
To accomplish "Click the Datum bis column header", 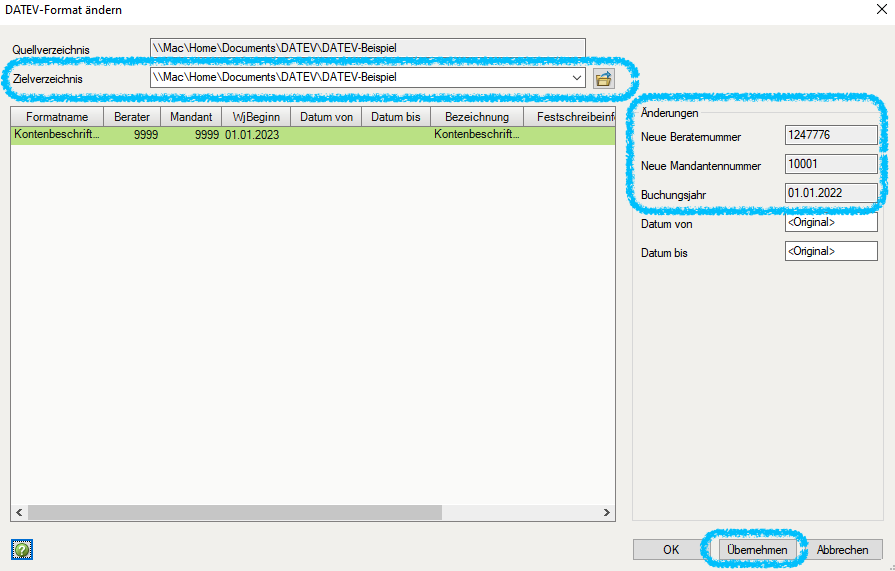I will click(396, 116).
